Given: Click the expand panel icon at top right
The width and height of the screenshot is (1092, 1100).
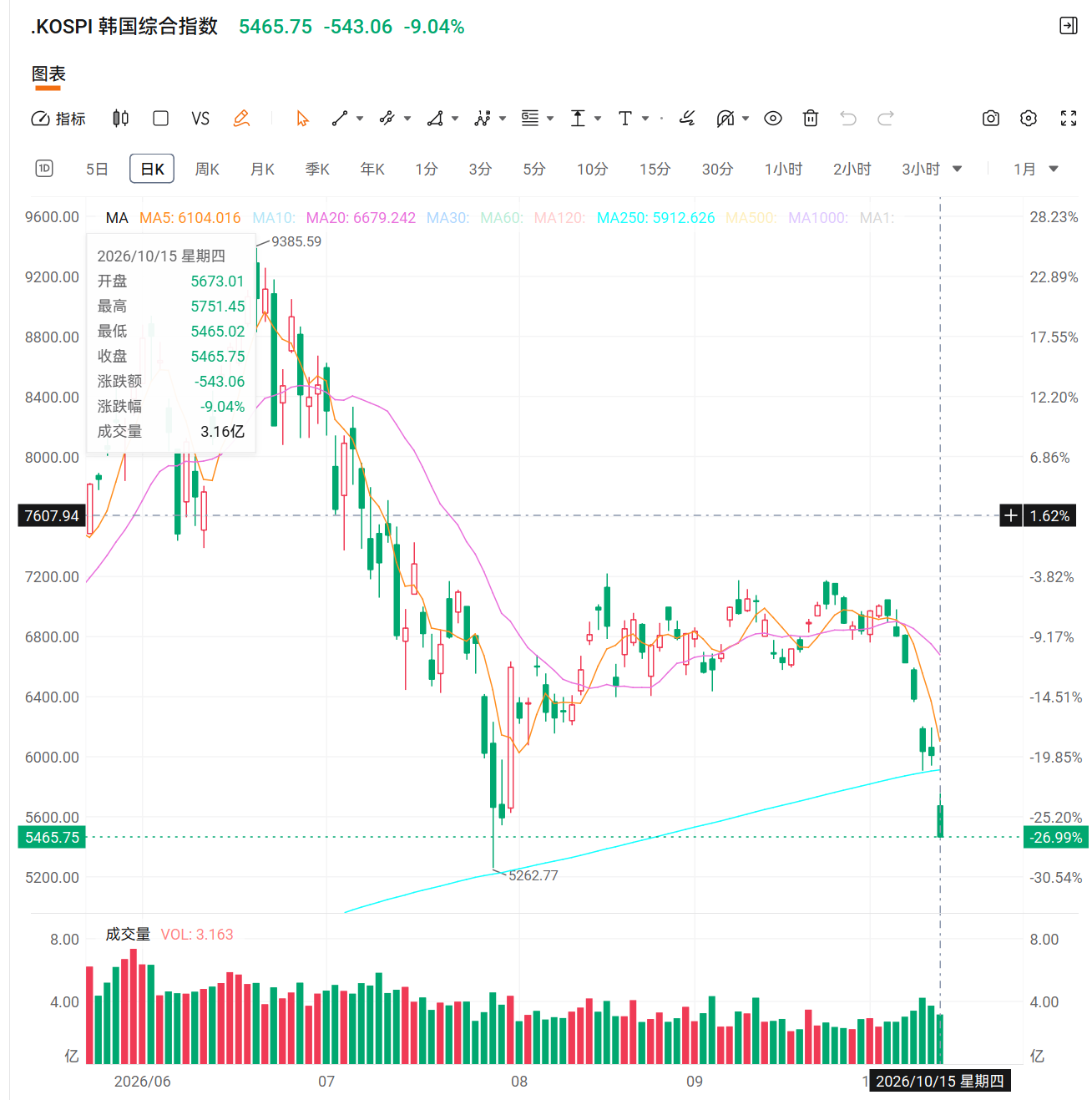Looking at the screenshot, I should pos(1069,26).
